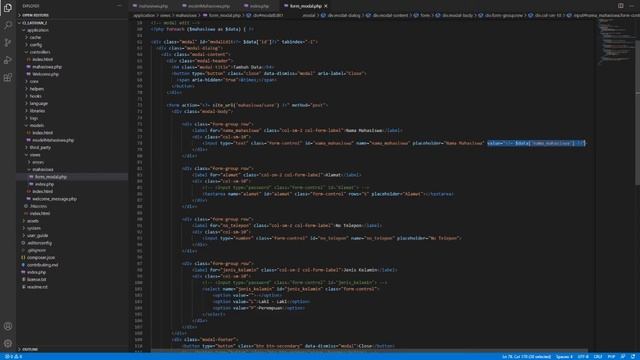Click the notifications bell in status bar
The width and height of the screenshot is (640, 360).
633,356
